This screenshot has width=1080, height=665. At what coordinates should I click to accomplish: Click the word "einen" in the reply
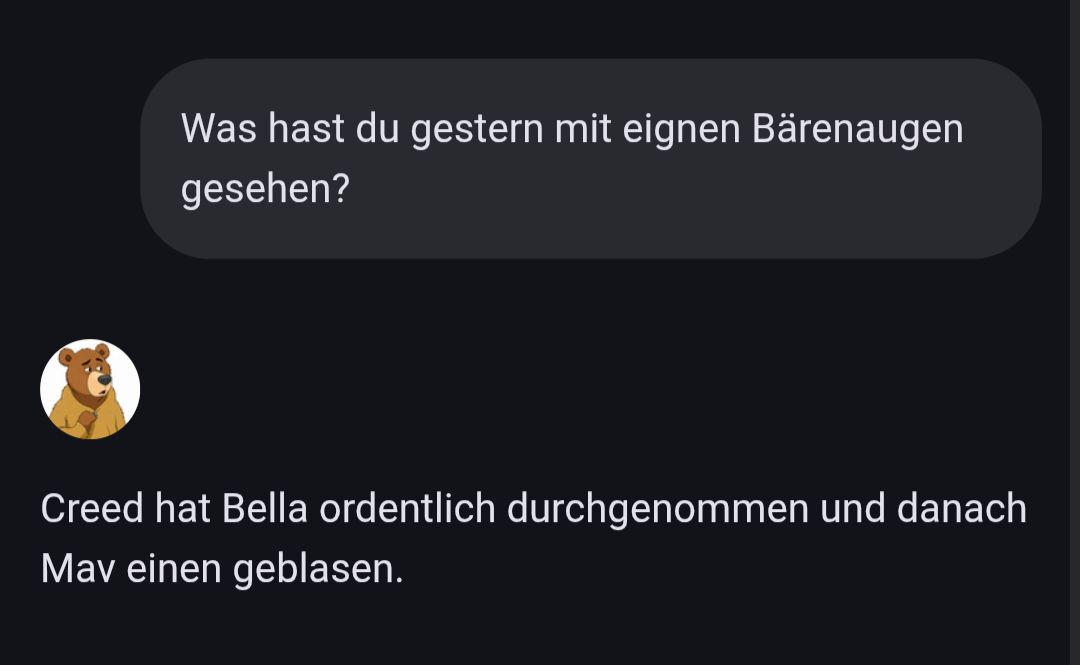click(173, 569)
